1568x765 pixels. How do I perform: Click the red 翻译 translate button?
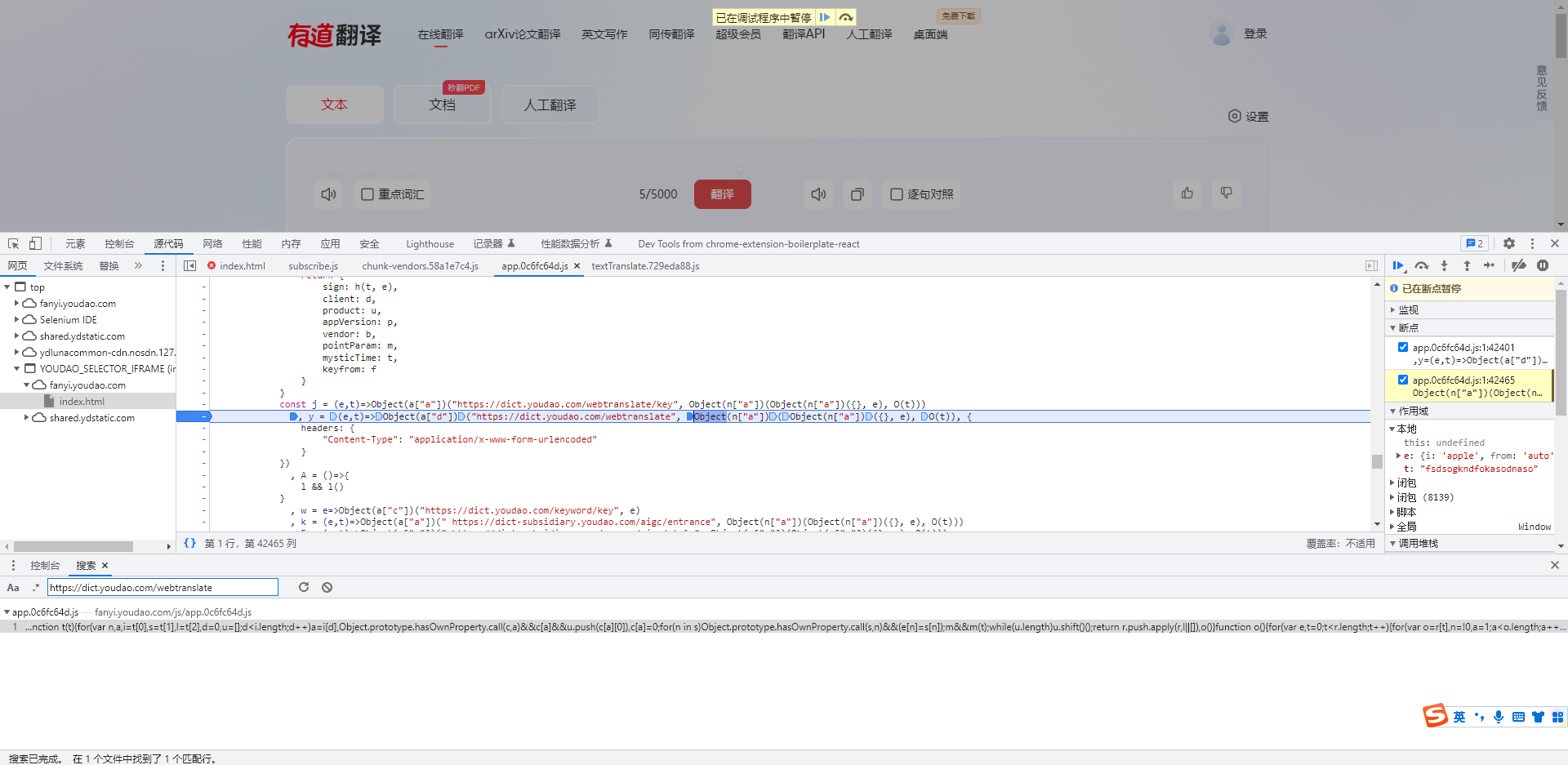pos(723,194)
